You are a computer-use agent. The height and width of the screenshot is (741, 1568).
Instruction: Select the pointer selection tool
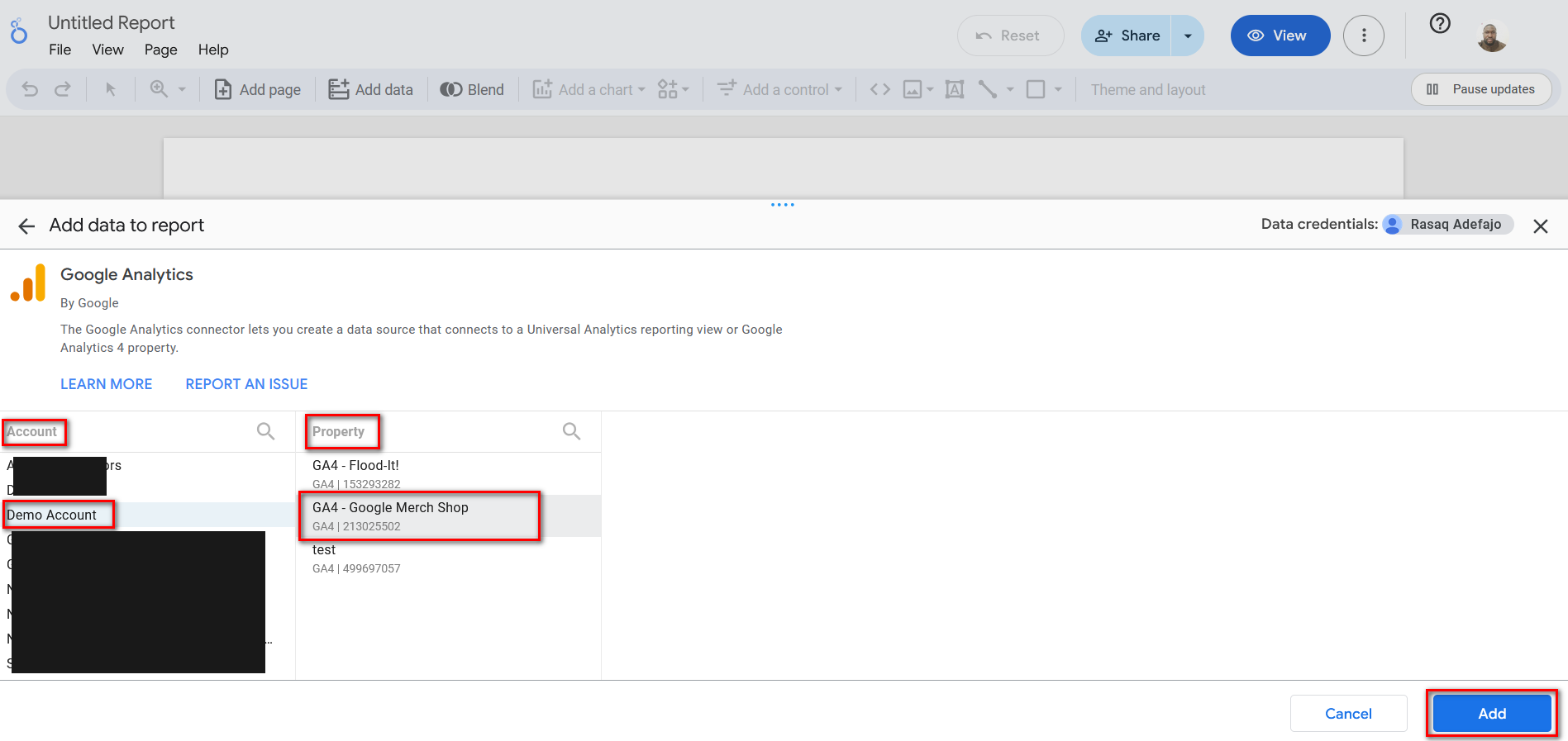110,89
